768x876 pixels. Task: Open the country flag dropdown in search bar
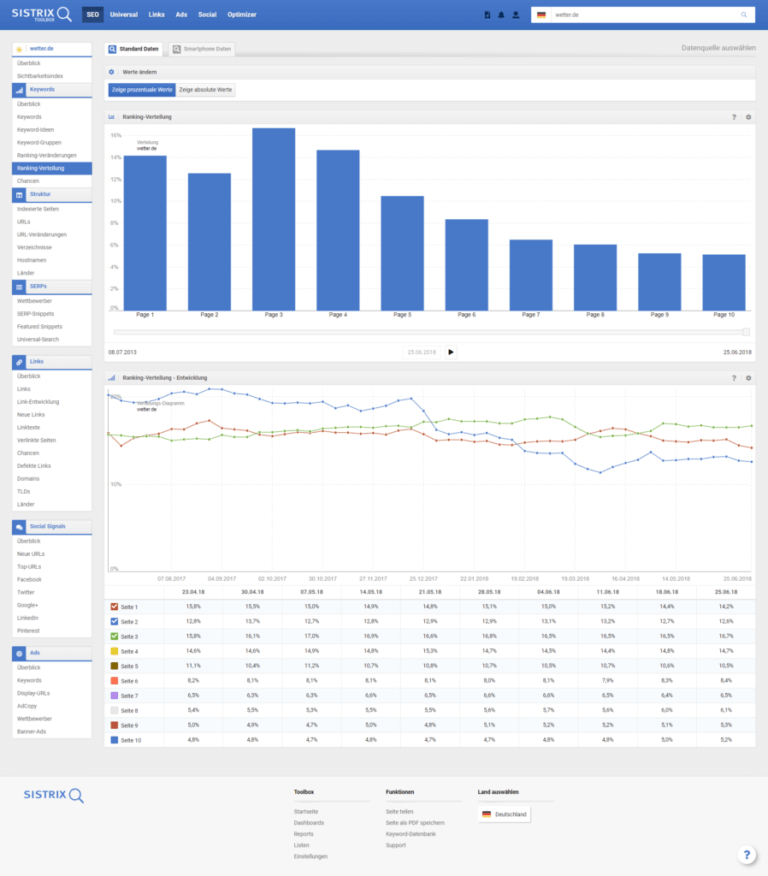pyautogui.click(x=541, y=15)
